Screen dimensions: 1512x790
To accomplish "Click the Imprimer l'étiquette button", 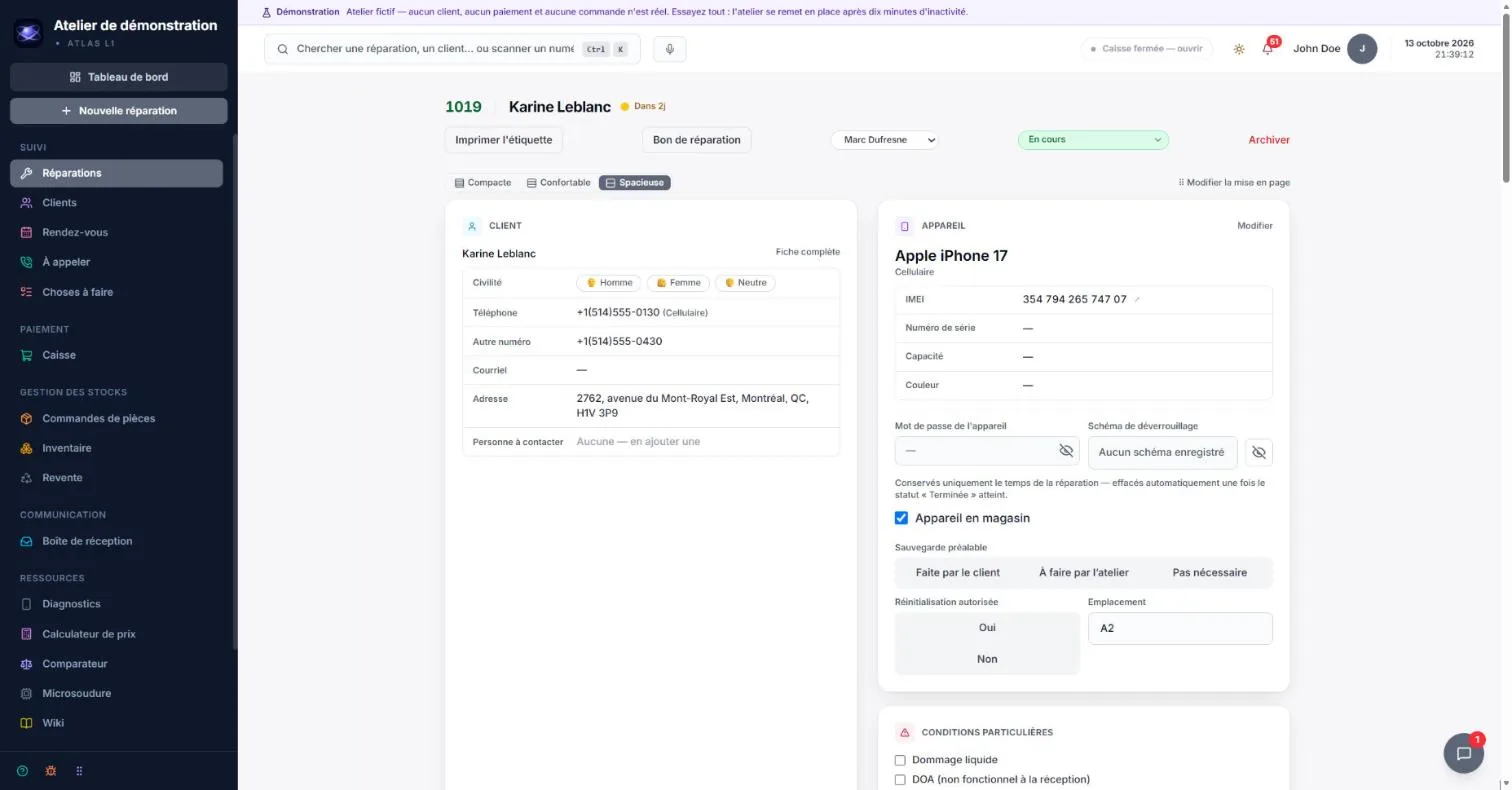I will (504, 140).
